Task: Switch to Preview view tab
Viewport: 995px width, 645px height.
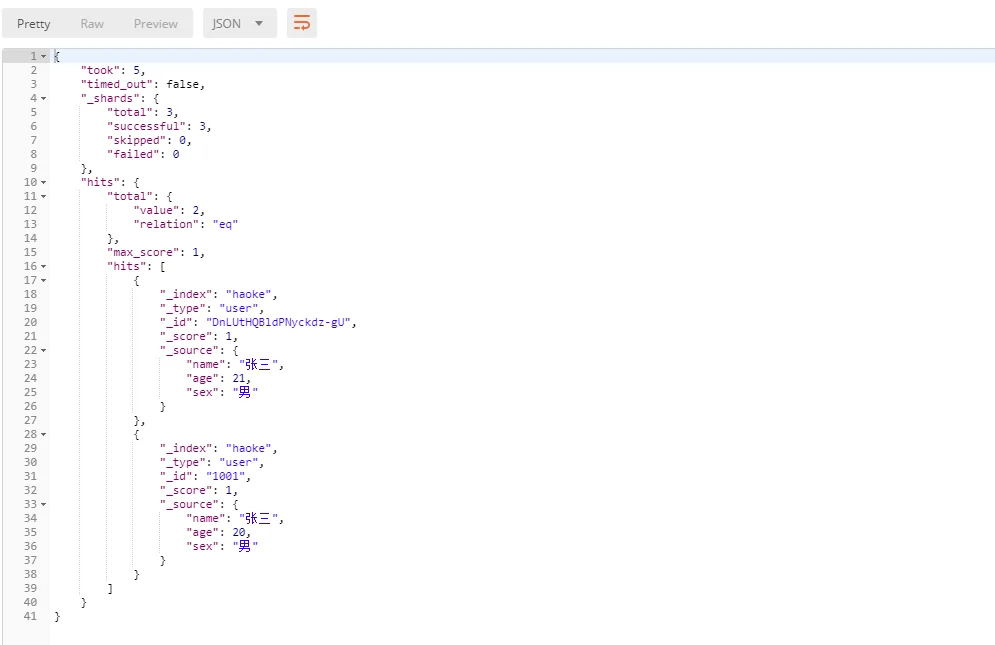Action: 155,23
